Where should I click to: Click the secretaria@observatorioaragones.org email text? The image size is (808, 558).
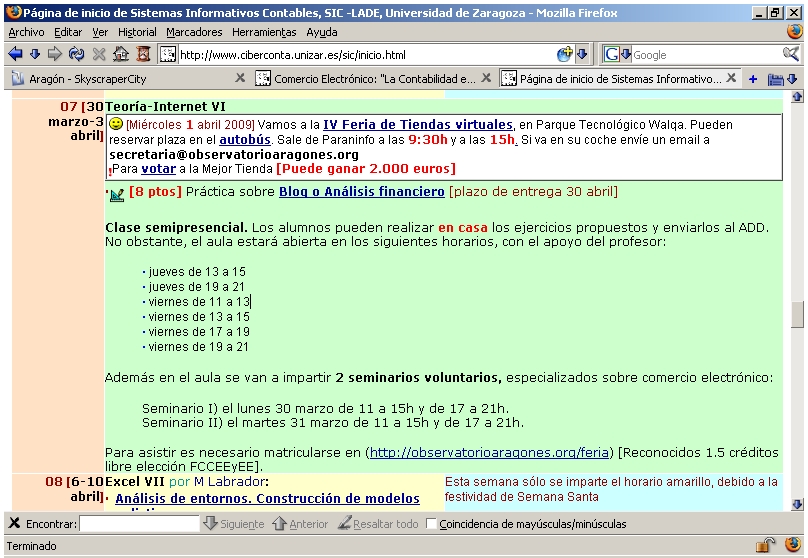[234, 155]
